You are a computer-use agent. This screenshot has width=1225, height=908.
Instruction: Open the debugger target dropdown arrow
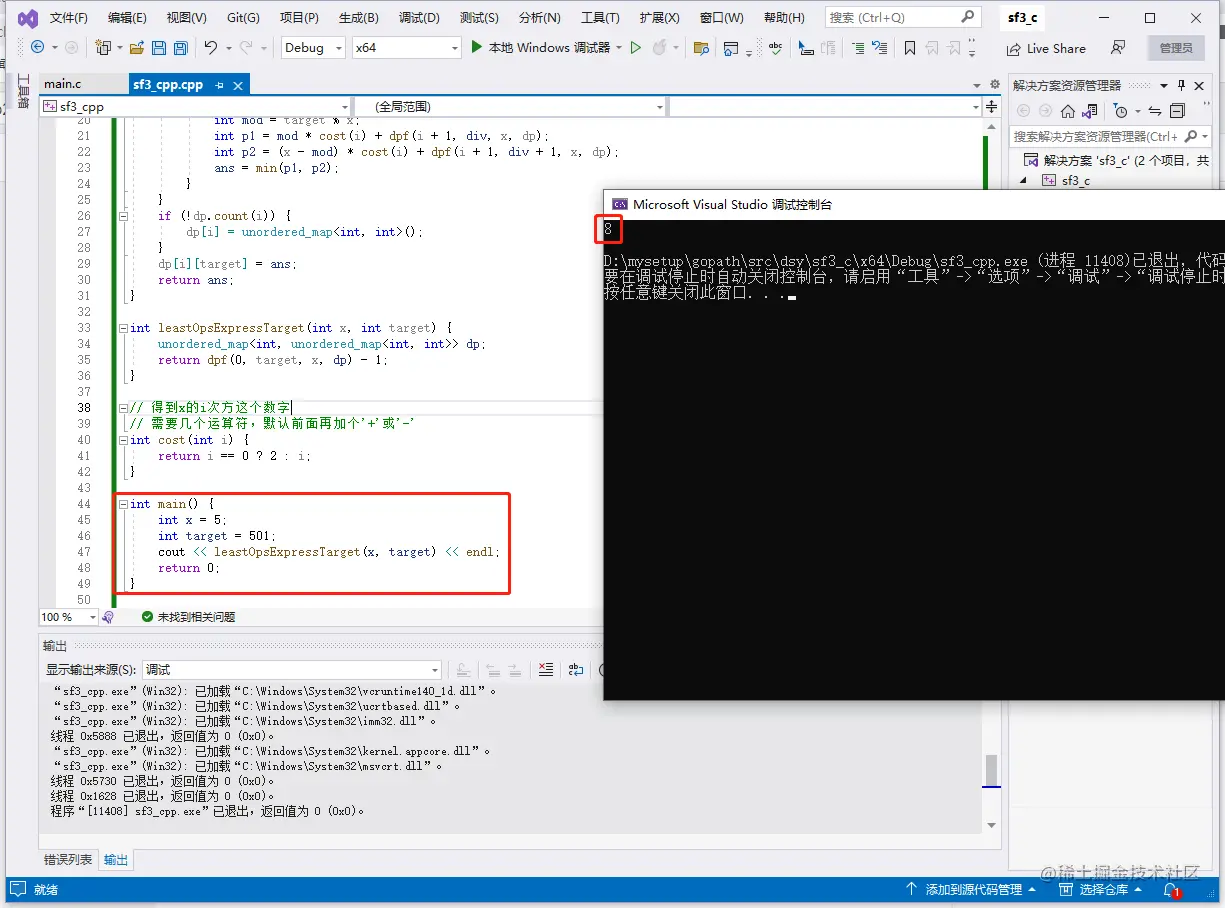click(620, 48)
